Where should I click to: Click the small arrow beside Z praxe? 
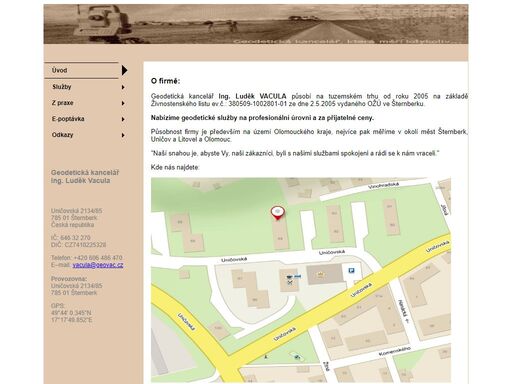coord(123,103)
